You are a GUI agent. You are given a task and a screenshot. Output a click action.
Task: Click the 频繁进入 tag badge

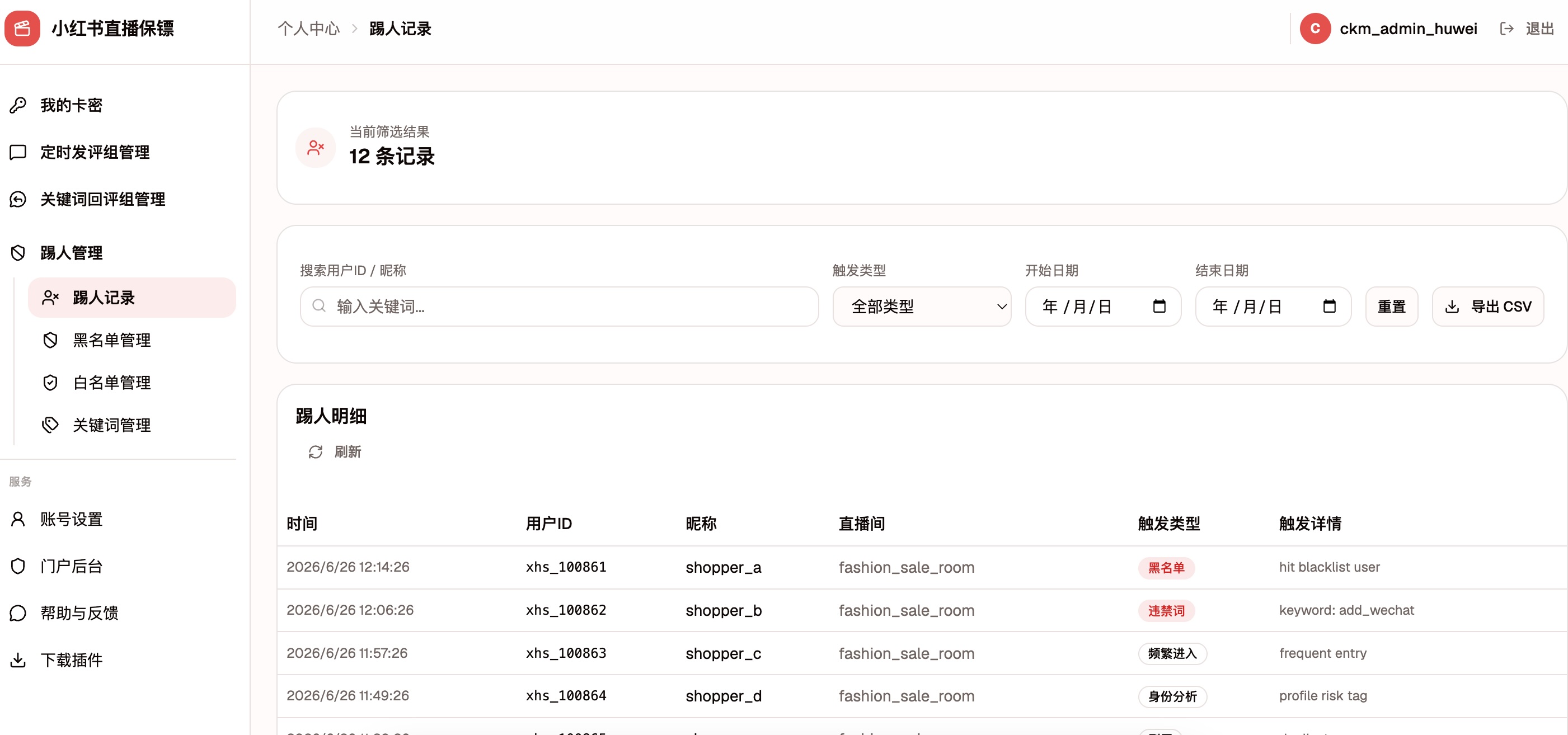tap(1172, 653)
